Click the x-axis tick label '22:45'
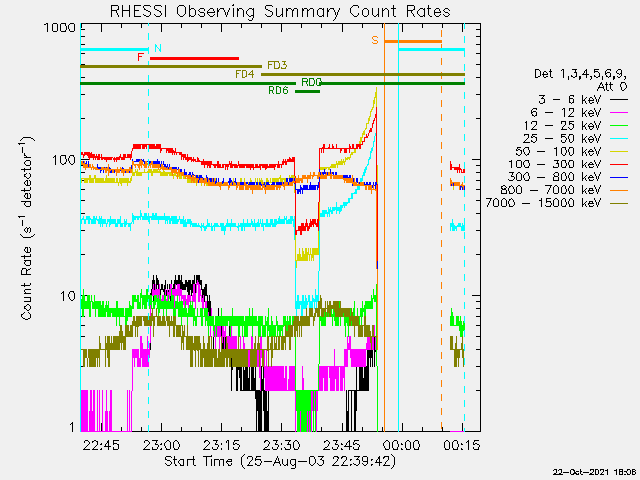Viewport: 640px width, 480px height. [x=101, y=445]
